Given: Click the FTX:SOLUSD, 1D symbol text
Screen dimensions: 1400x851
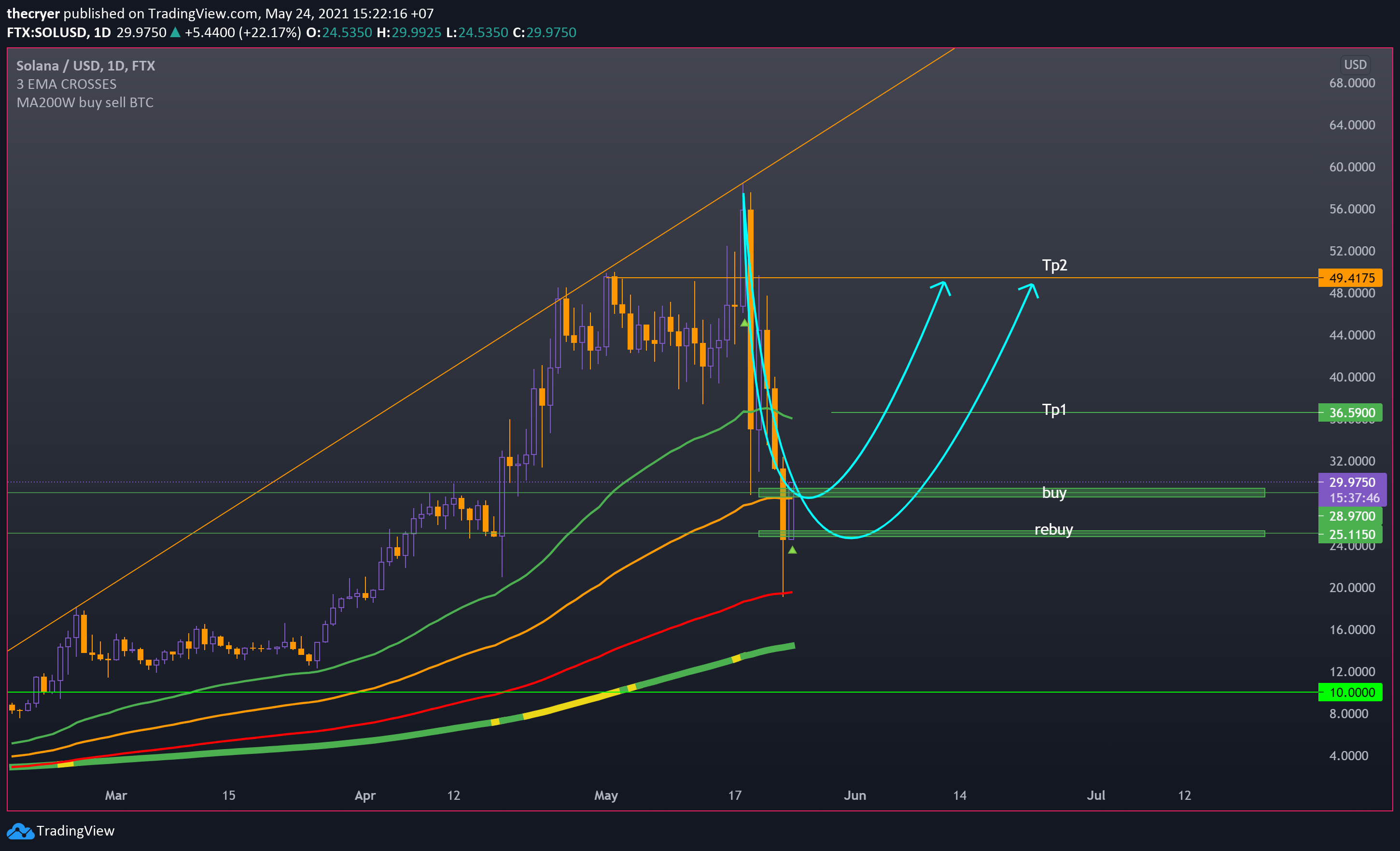Looking at the screenshot, I should coord(58,32).
